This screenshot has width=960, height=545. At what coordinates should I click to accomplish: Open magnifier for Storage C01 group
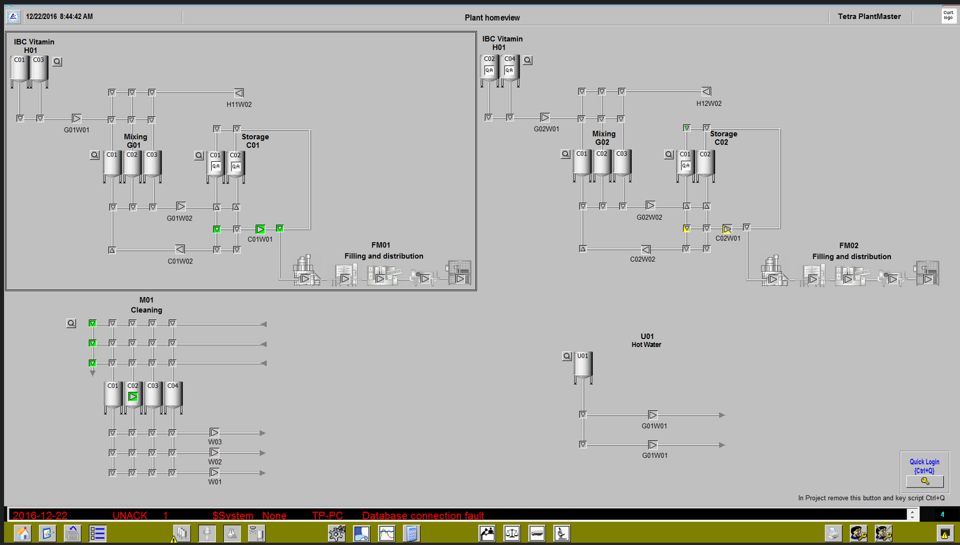(x=199, y=155)
